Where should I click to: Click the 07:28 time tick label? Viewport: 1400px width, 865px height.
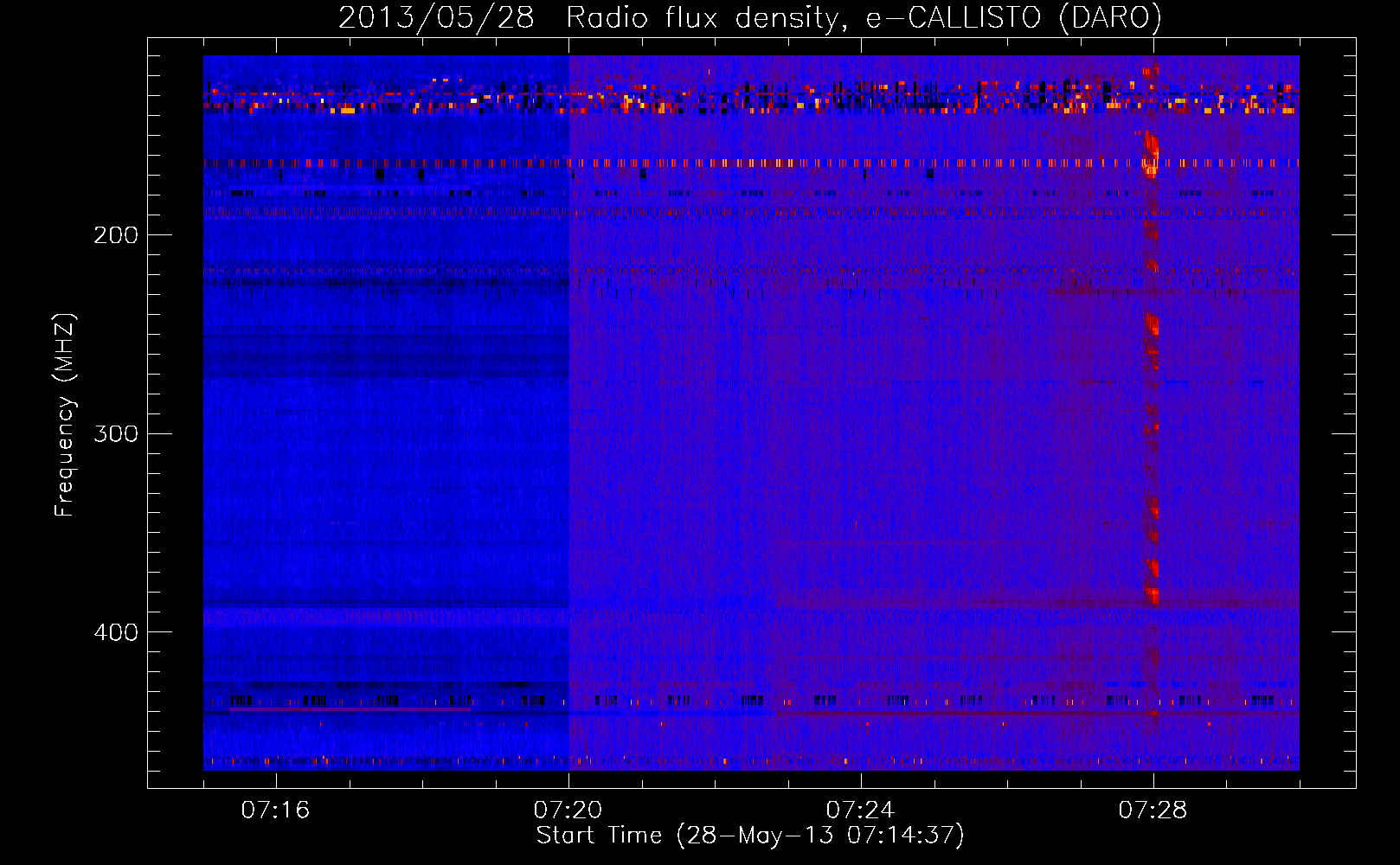[1153, 810]
